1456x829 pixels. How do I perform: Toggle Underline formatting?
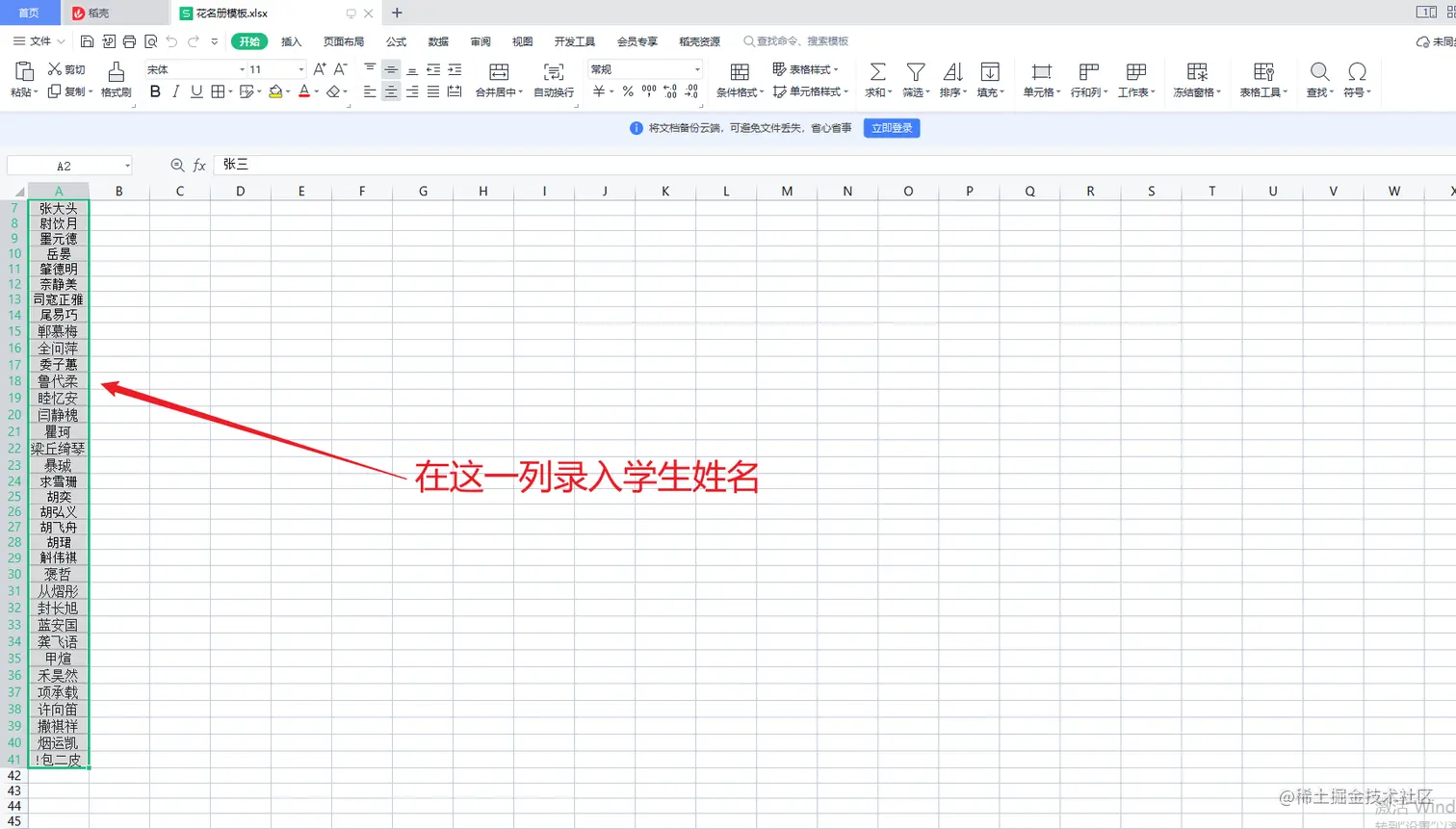pos(196,91)
